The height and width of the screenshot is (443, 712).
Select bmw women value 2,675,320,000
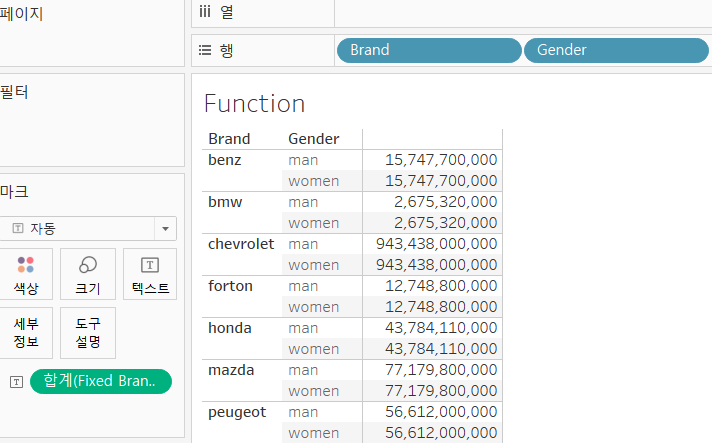click(x=445, y=223)
